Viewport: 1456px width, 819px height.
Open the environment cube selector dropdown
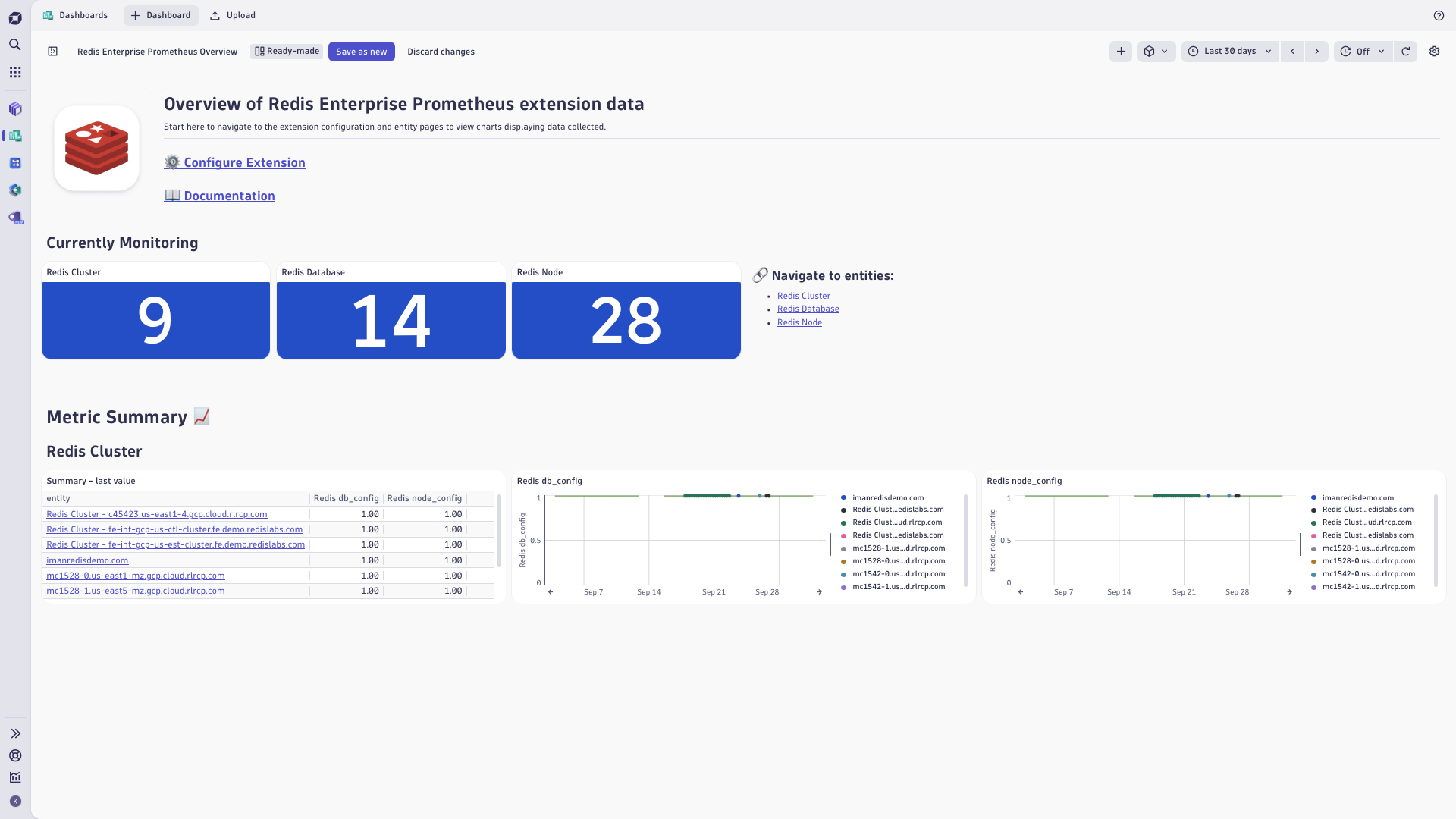coord(1156,52)
